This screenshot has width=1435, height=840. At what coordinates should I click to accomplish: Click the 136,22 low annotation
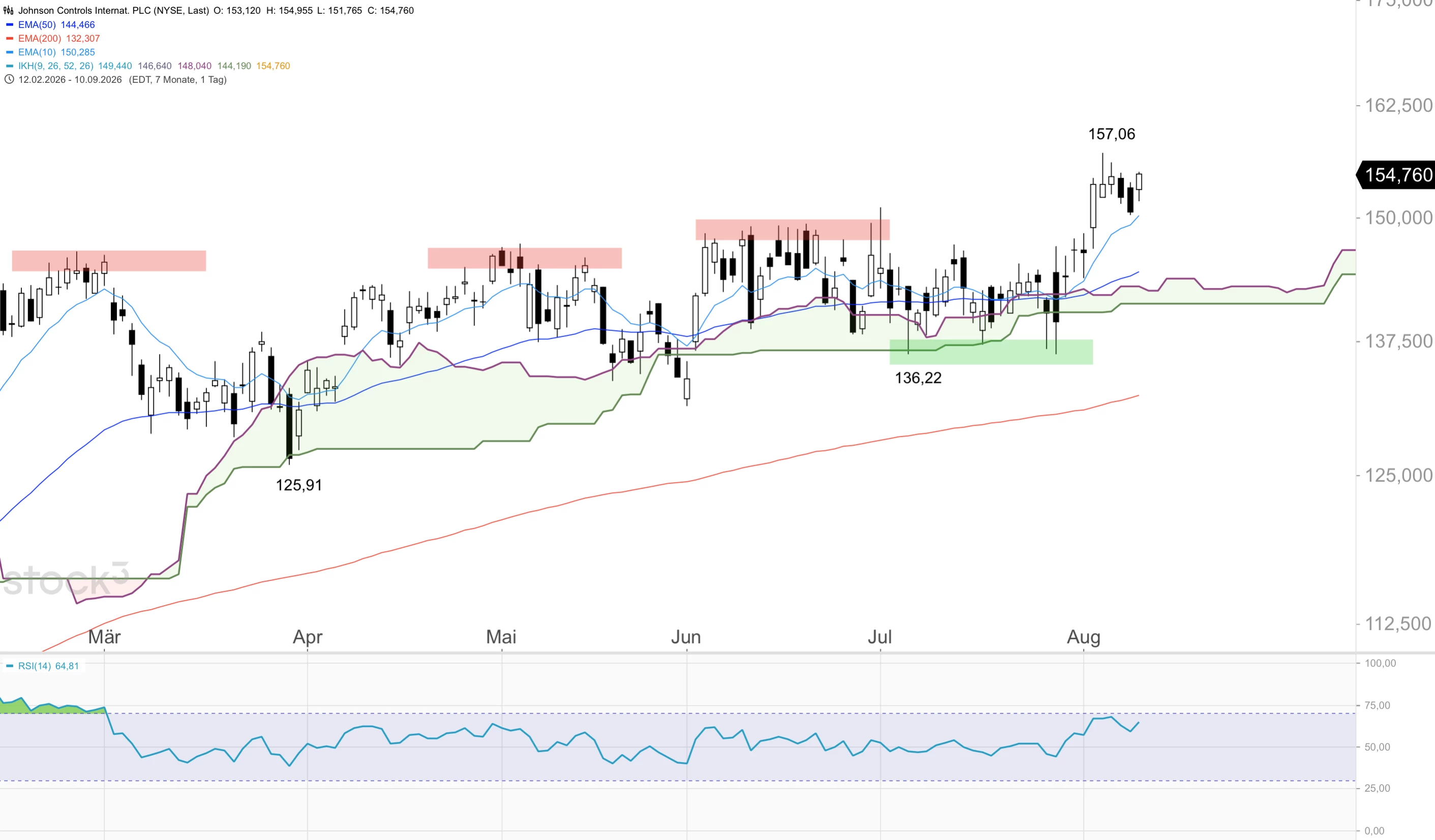(918, 378)
